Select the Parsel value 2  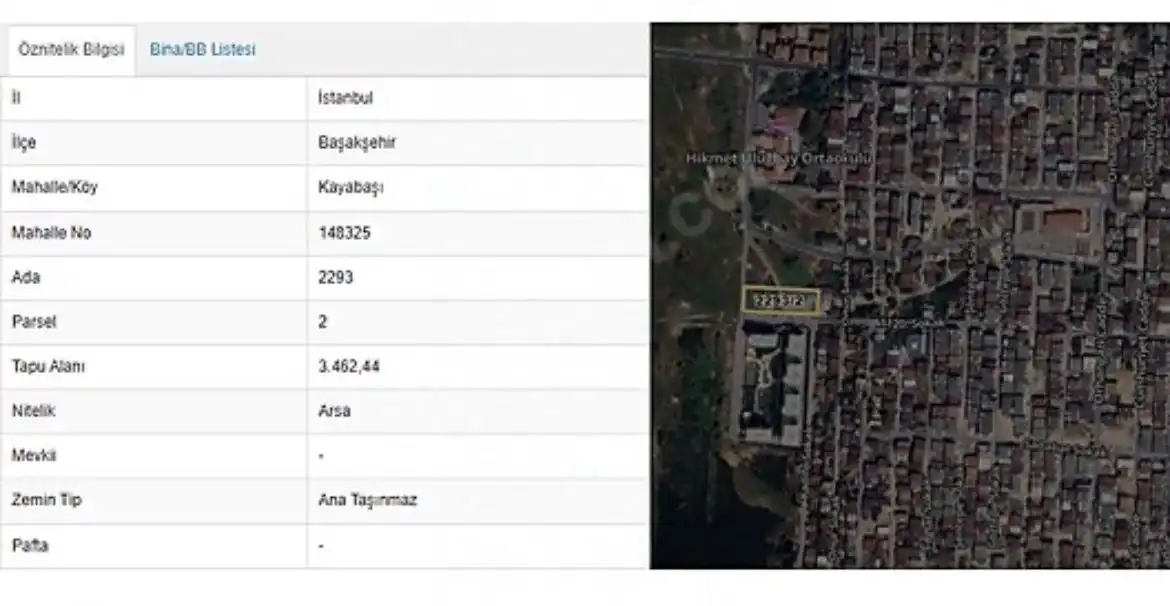tap(323, 322)
